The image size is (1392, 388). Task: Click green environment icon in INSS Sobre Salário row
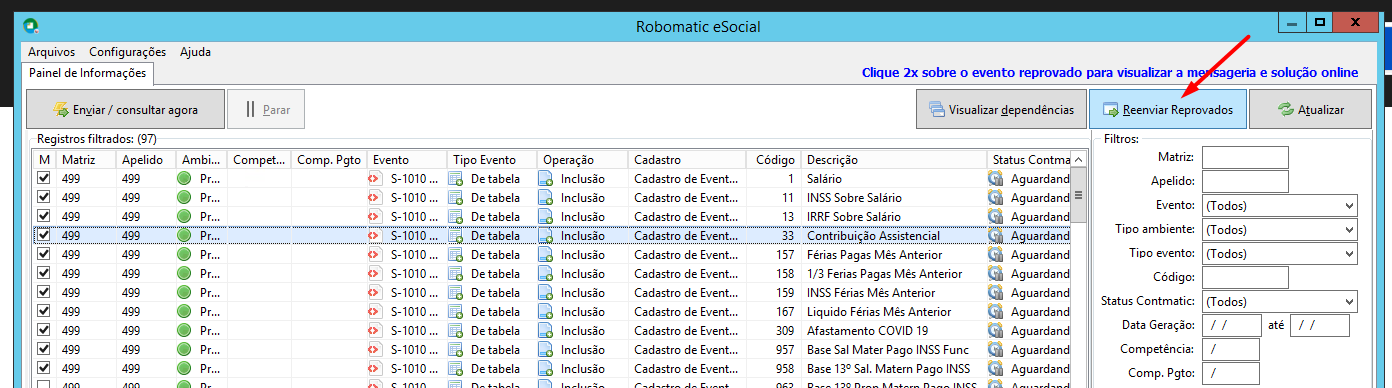tap(184, 197)
